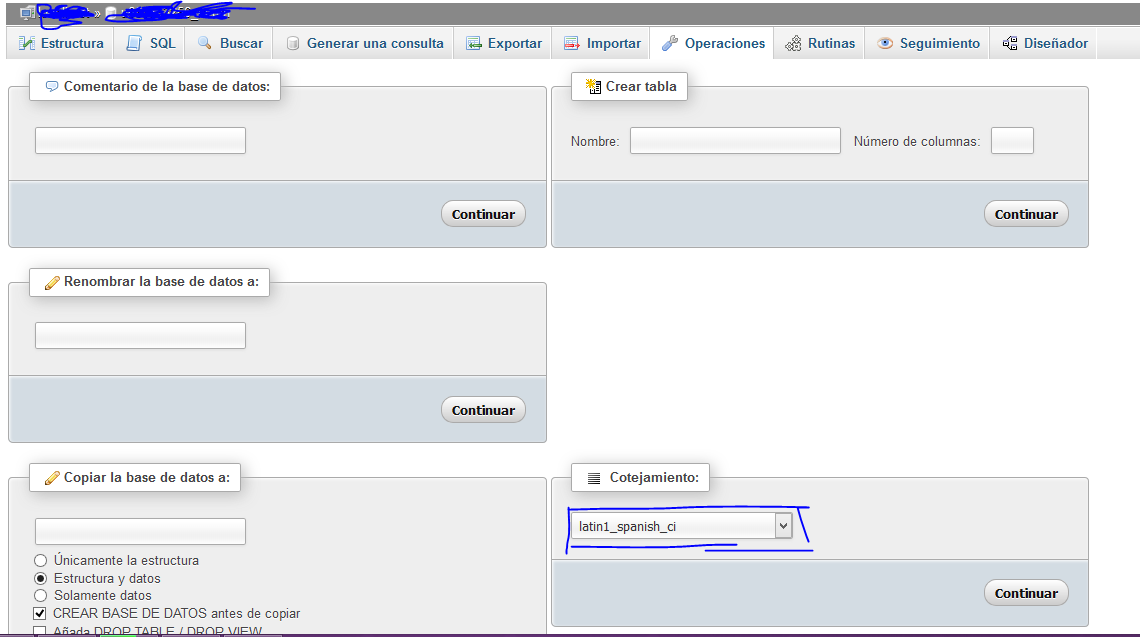Click the Rutinas gears icon

pyautogui.click(x=793, y=44)
